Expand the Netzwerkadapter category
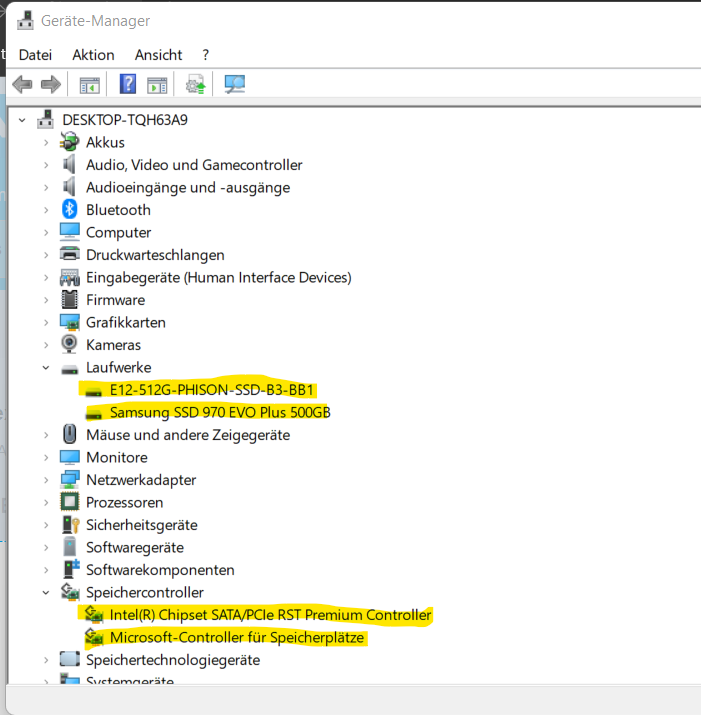This screenshot has width=701, height=715. 46,480
